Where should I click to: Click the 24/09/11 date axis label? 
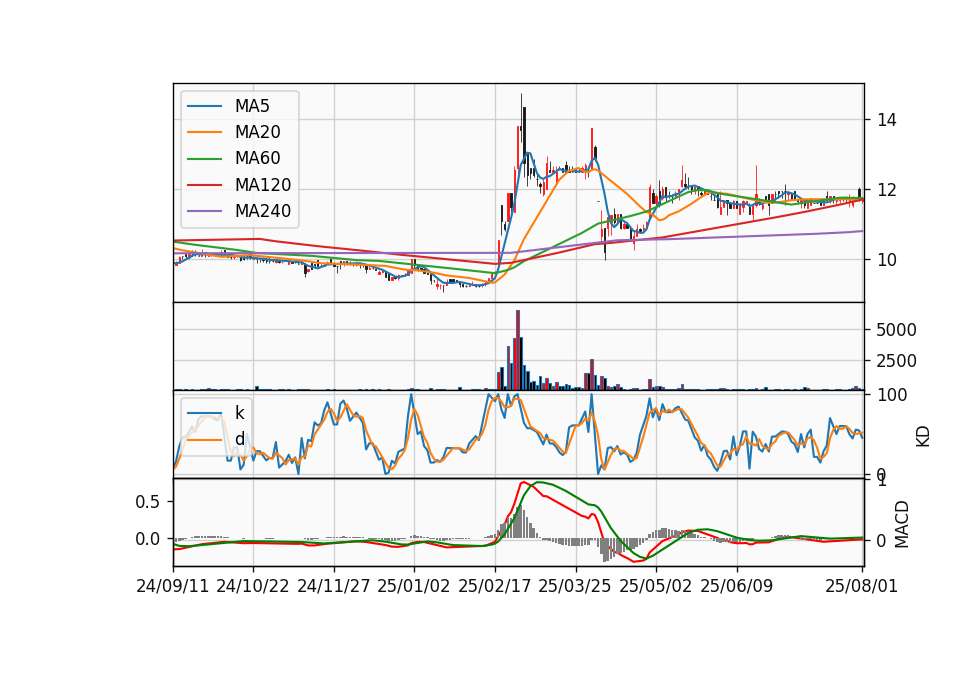coord(172,586)
